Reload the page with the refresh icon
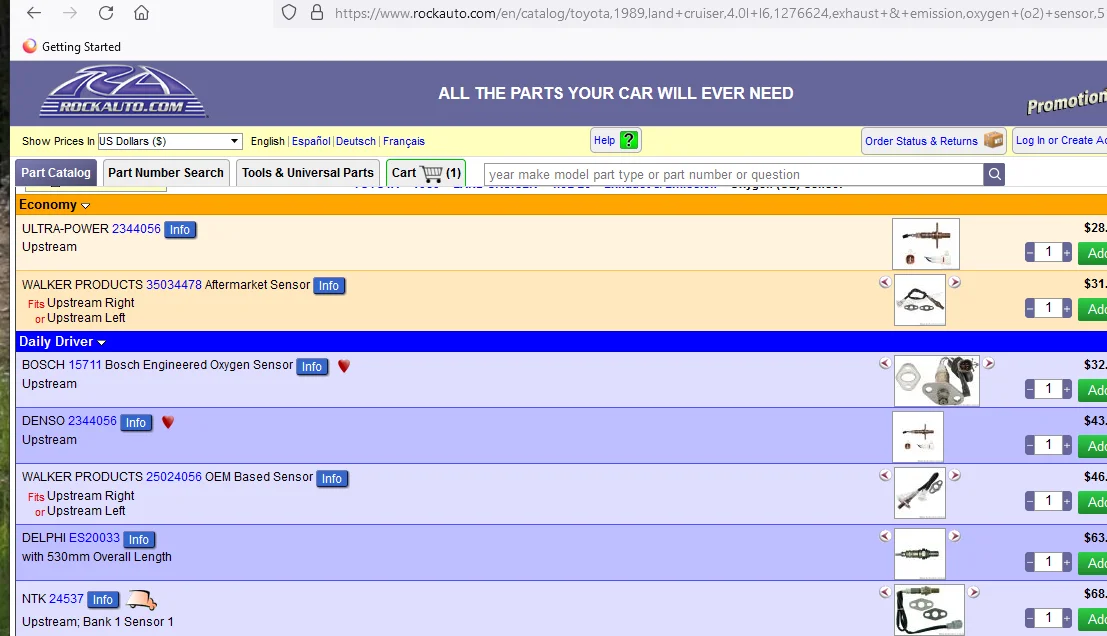This screenshot has height=636, width=1107. (106, 13)
